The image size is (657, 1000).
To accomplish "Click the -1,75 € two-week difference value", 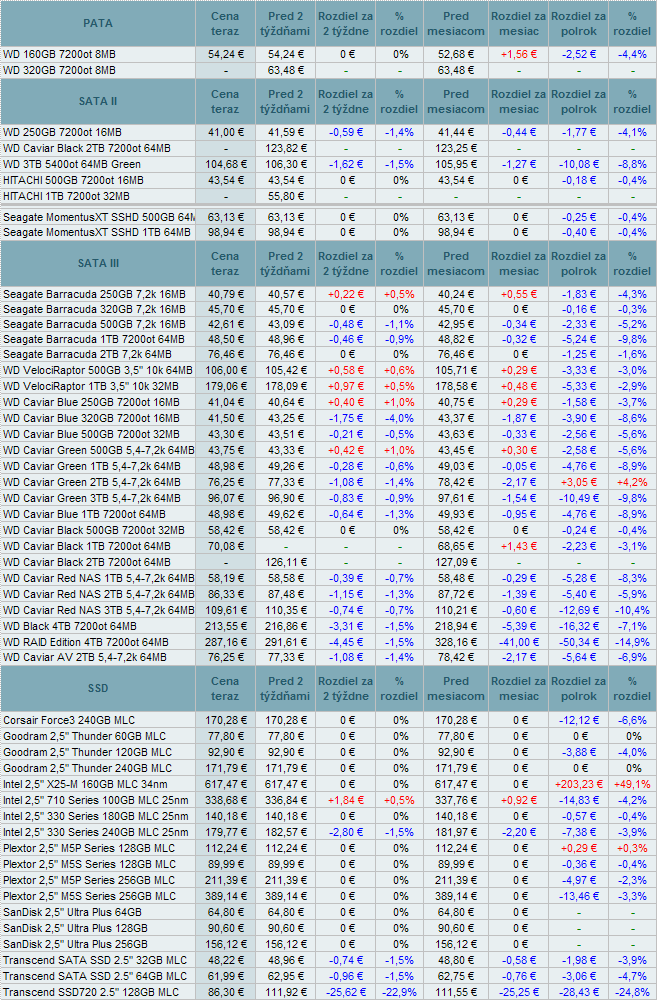I will pos(346,418).
